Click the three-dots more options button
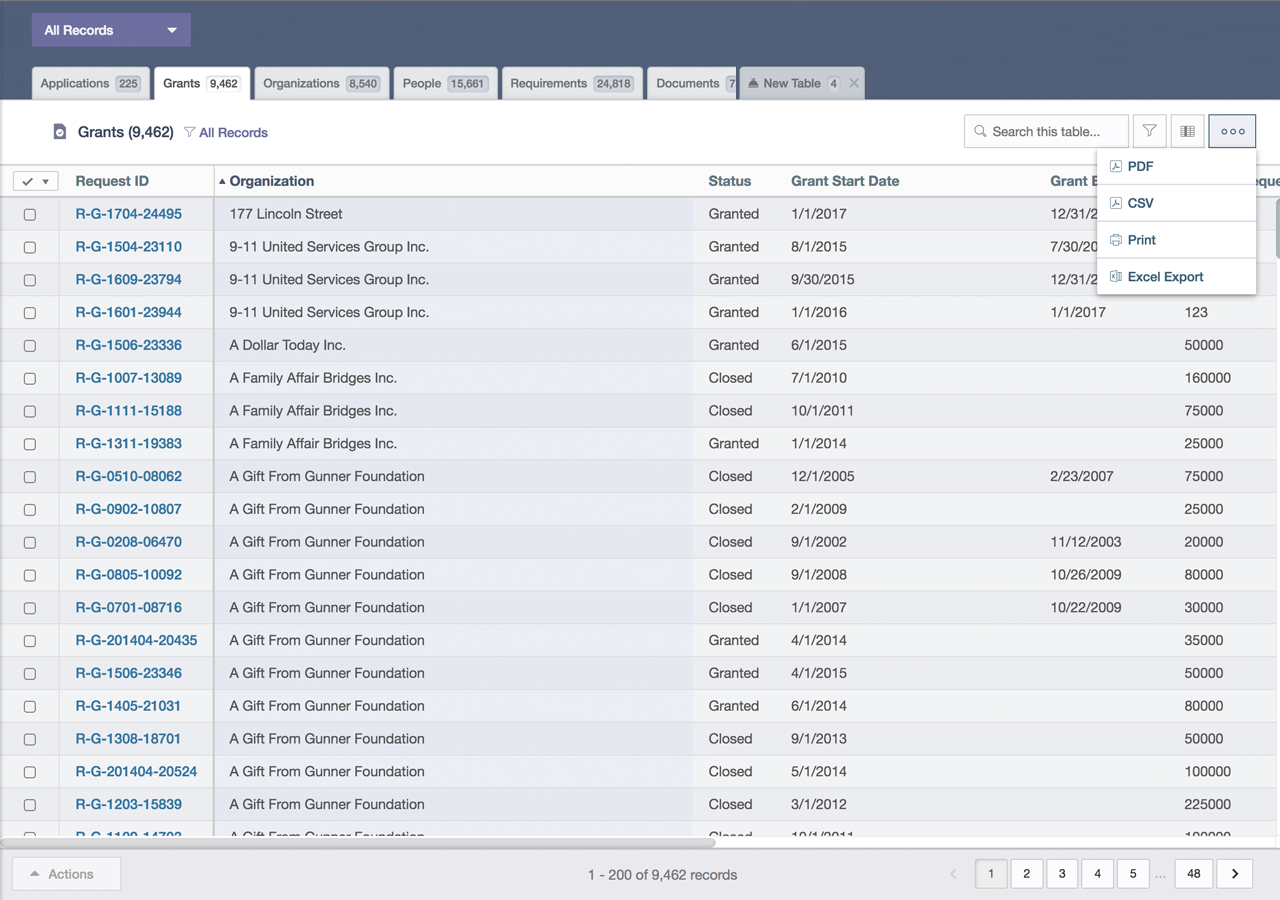Image resolution: width=1280 pixels, height=900 pixels. pyautogui.click(x=1232, y=131)
